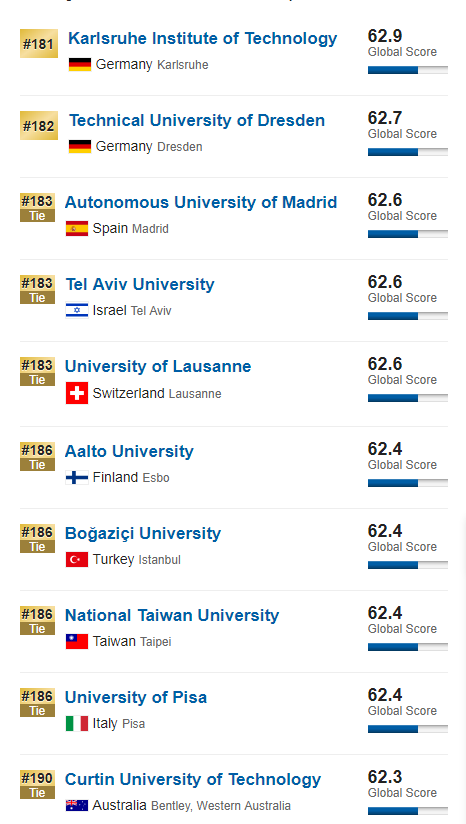Click Germany flag beside Karlsruhe
Screen dimensions: 466x824
(80, 65)
